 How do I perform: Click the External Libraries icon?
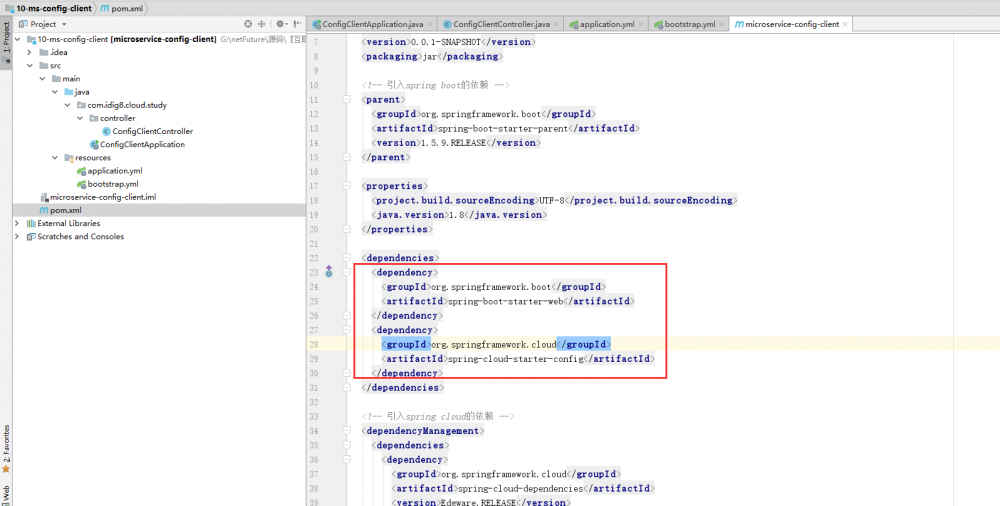(29, 223)
